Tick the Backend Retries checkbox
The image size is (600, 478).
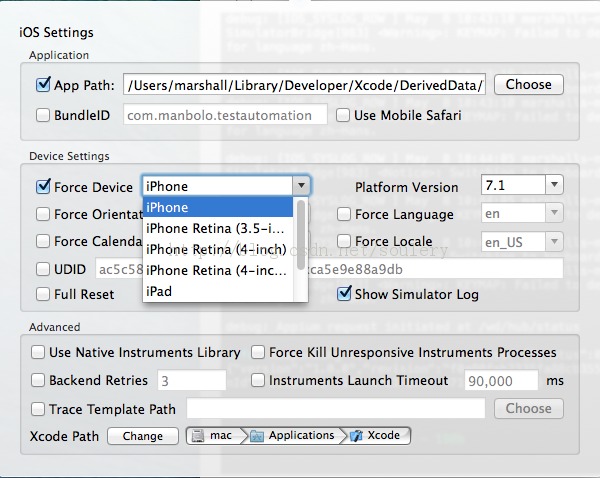pyautogui.click(x=38, y=380)
